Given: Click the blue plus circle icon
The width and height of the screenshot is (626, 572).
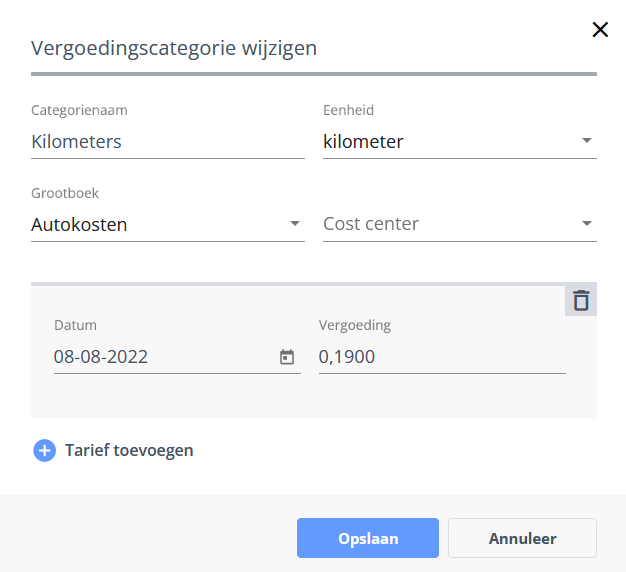Looking at the screenshot, I should 44,451.
